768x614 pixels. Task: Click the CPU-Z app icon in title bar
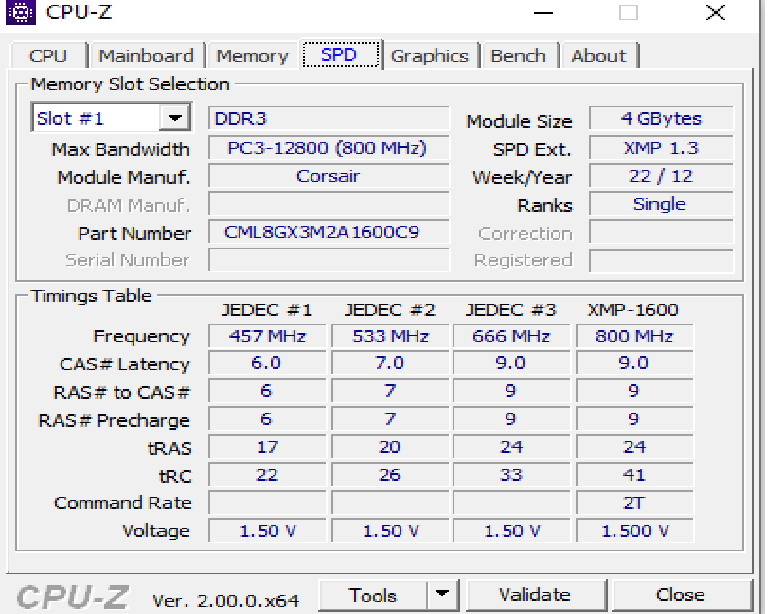tap(21, 12)
